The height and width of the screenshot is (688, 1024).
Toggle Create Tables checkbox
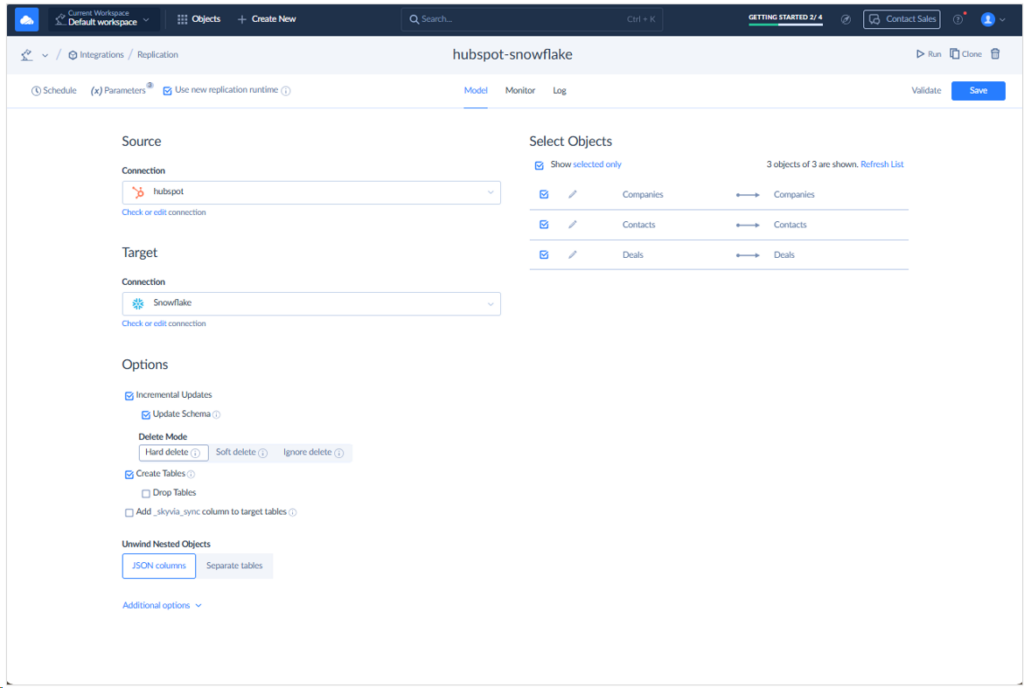click(x=129, y=475)
